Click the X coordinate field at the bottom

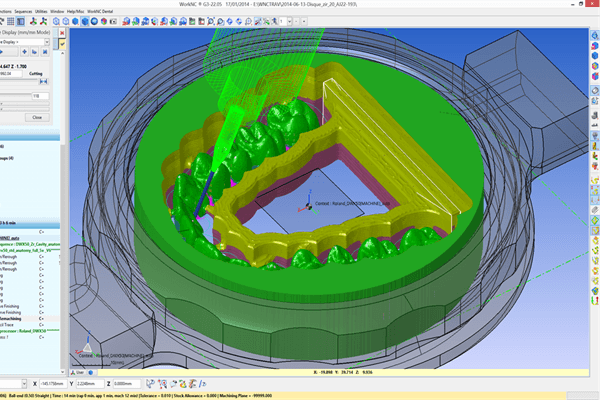(x=53, y=383)
